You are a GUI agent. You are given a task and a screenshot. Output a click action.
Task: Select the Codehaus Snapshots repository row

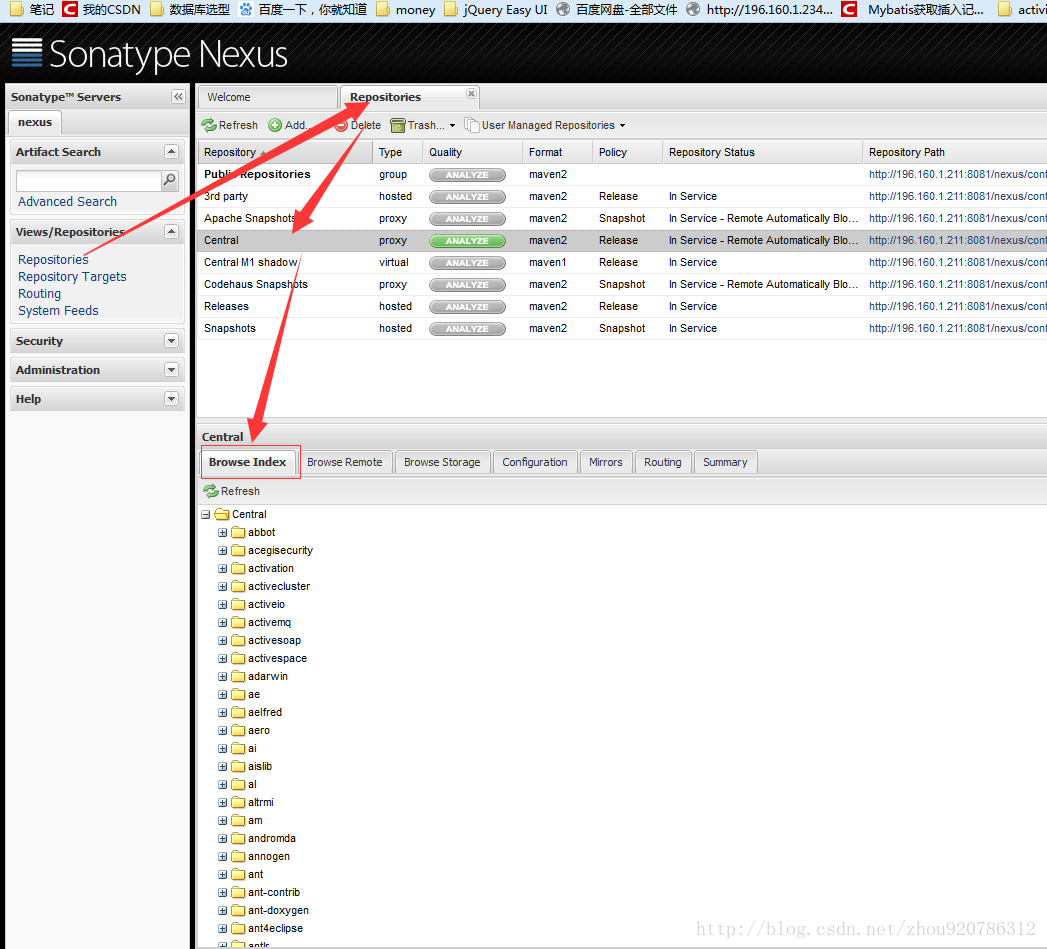[x=622, y=284]
